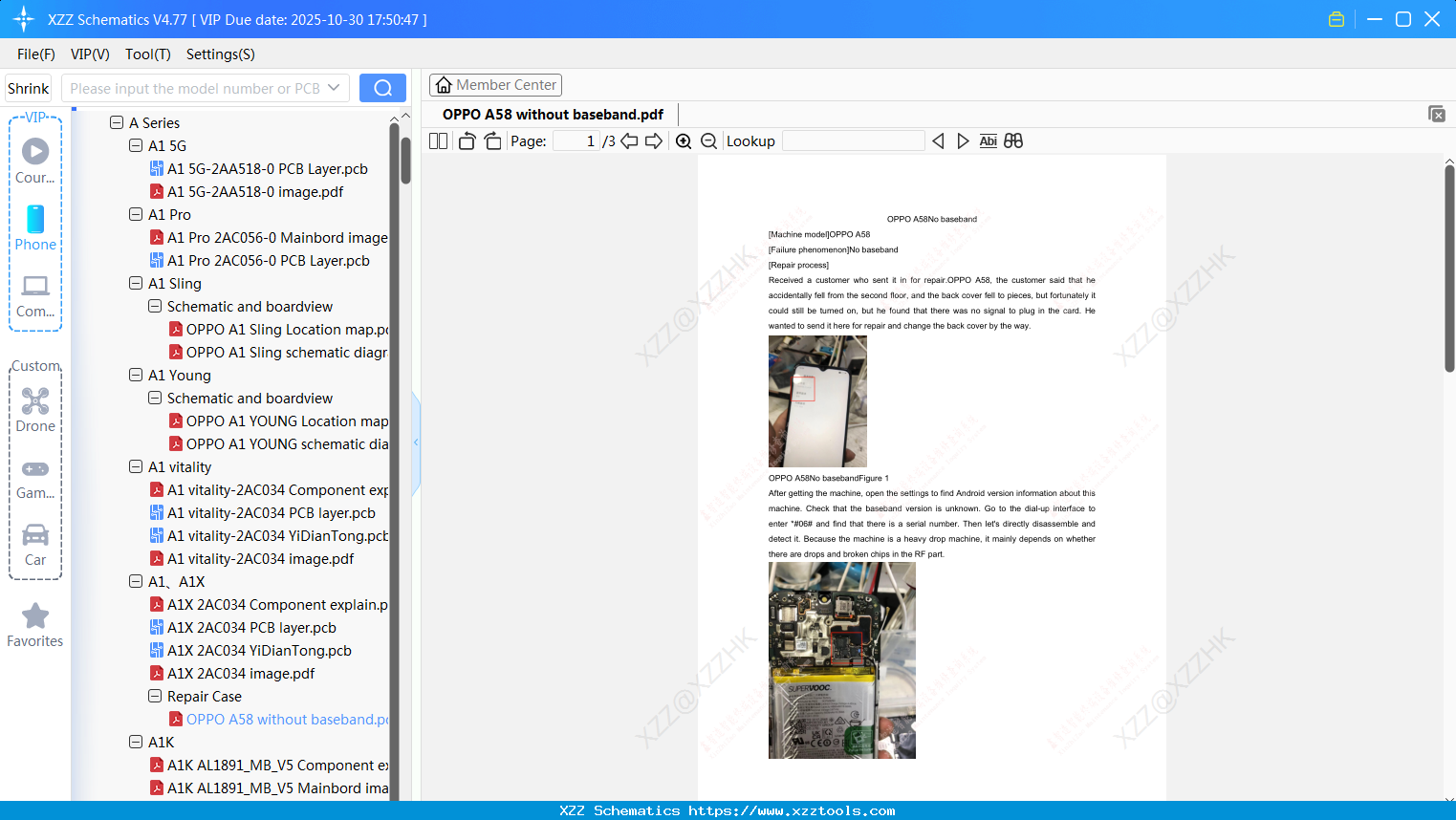Collapse the A1 Pro folder

tap(136, 215)
